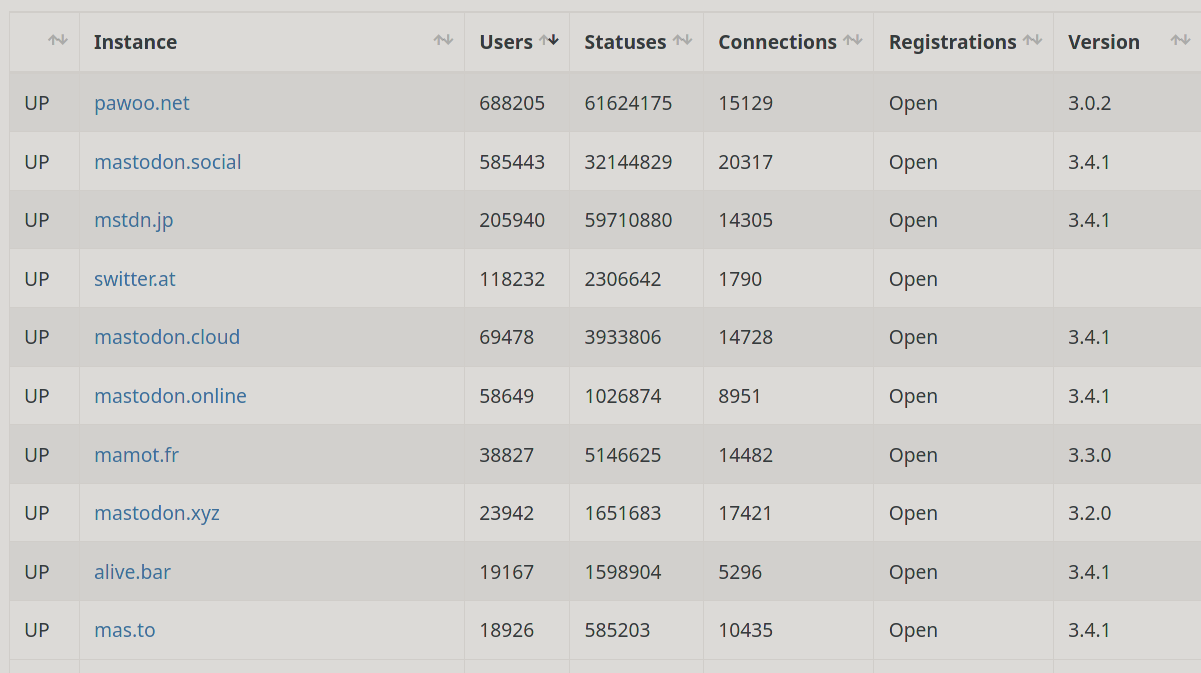
Task: Click connections value 17421
Action: coord(745,513)
